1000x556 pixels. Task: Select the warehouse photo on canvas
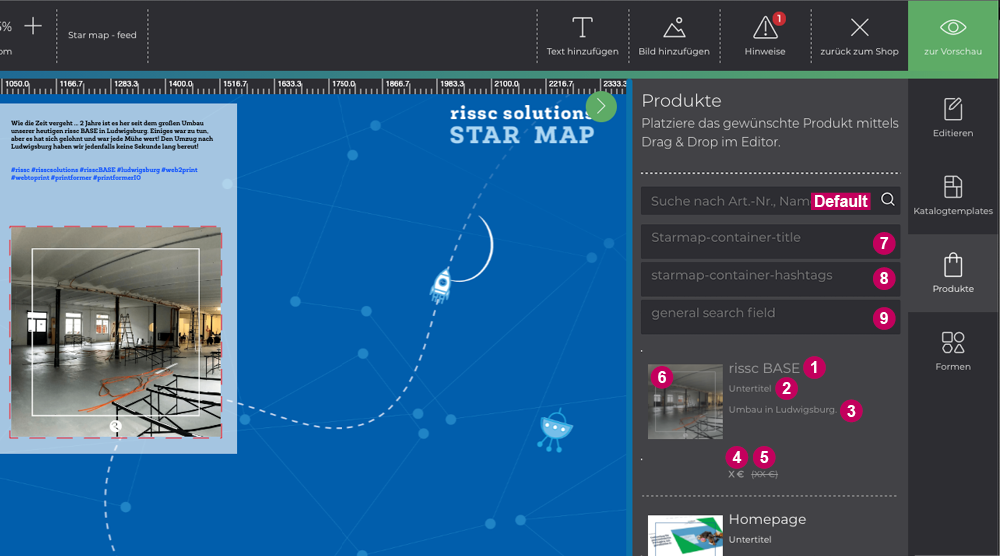coord(116,331)
